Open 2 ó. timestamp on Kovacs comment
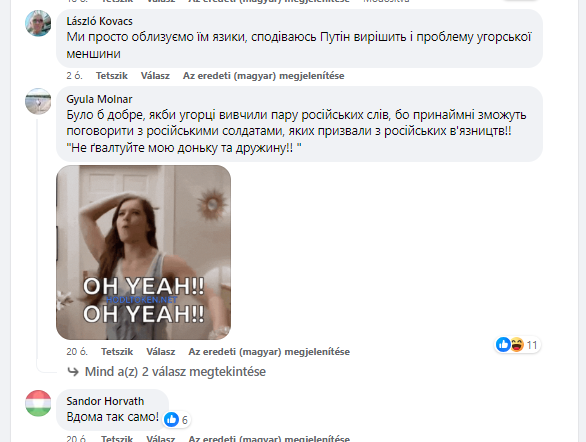Screen dimensions: 586x442 [x=74, y=76]
